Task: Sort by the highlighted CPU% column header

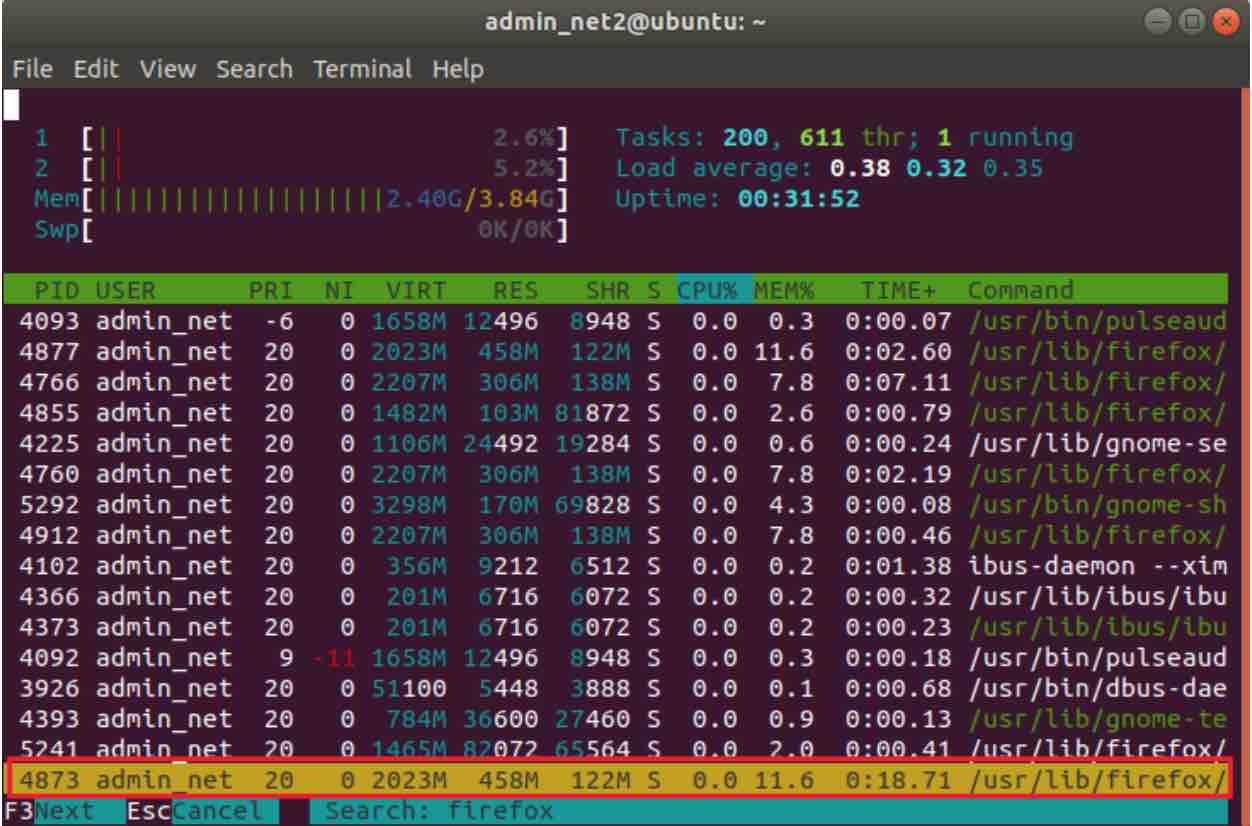Action: pos(708,292)
